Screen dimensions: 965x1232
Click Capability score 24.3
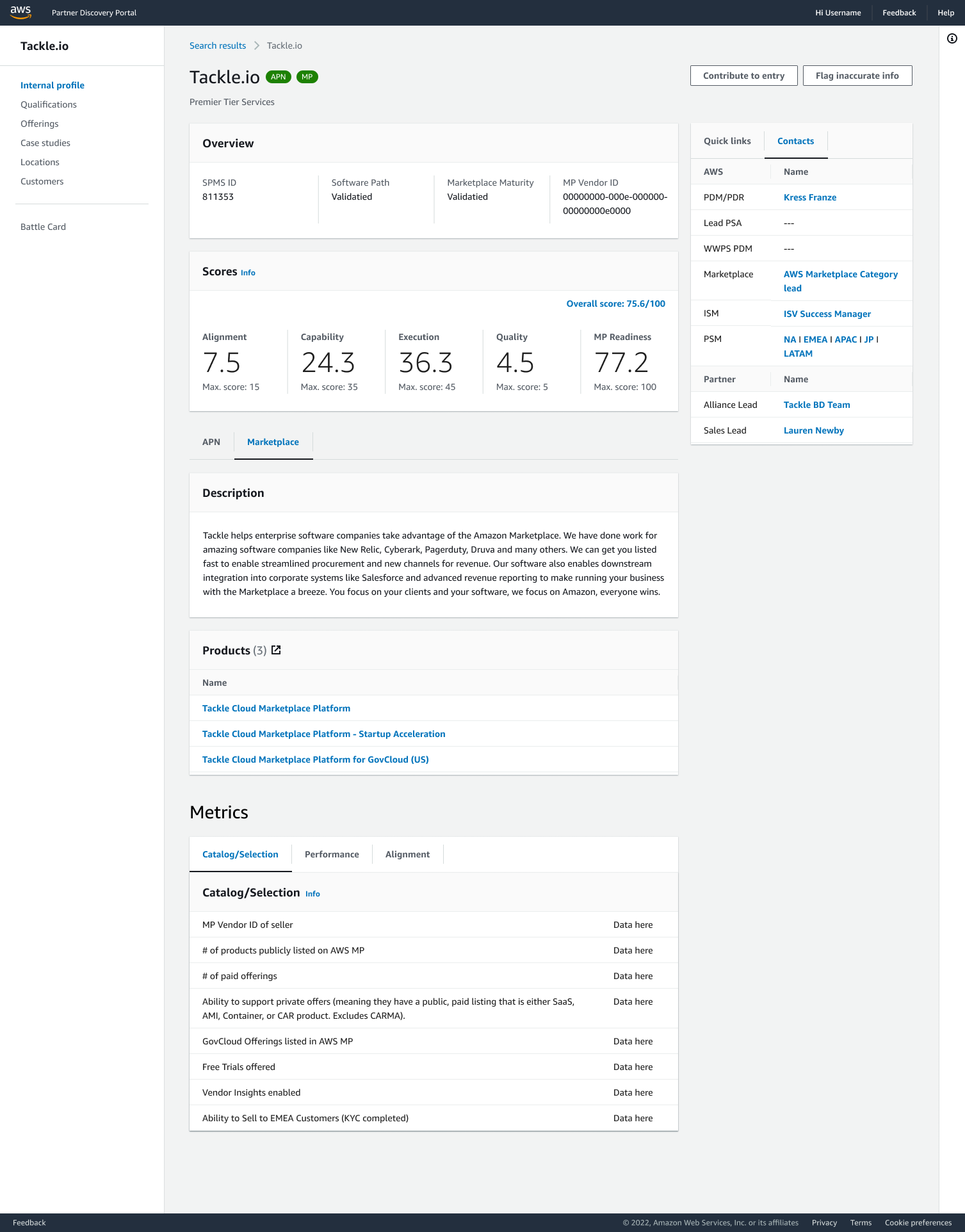tap(328, 362)
